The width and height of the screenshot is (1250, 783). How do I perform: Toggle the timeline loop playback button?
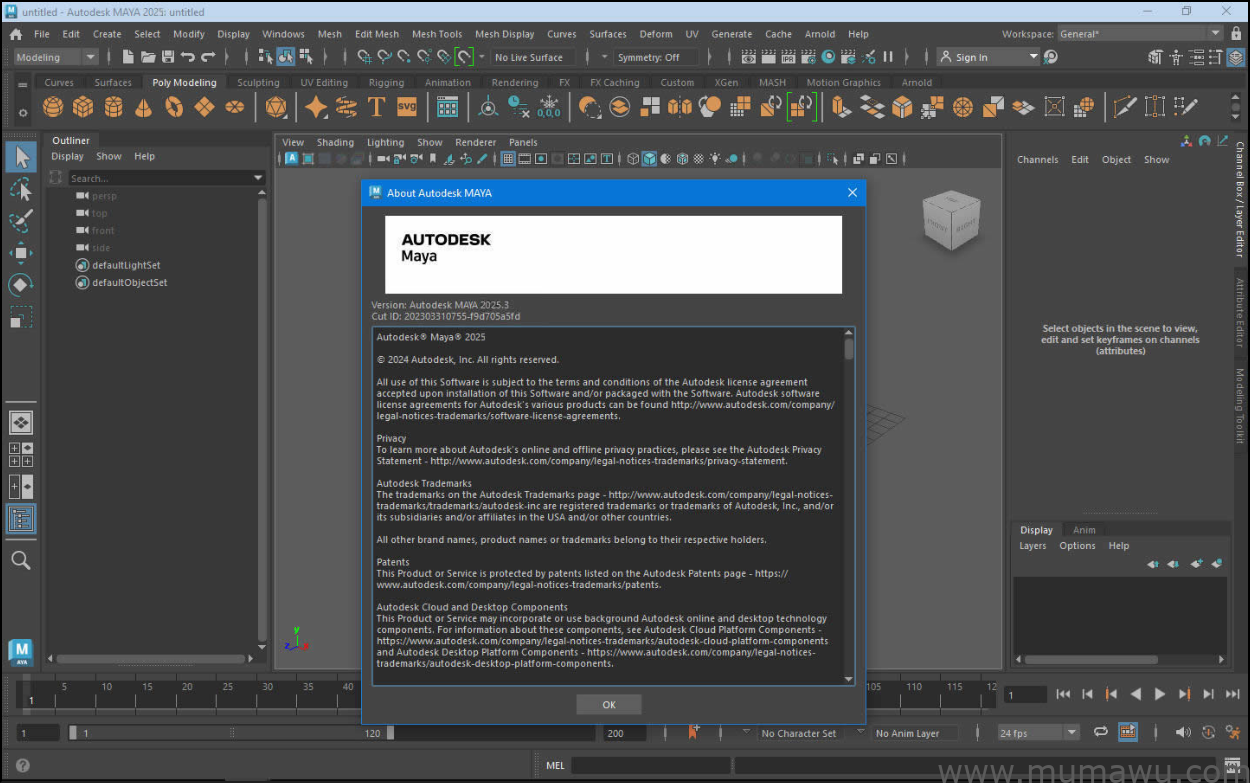coord(1100,733)
